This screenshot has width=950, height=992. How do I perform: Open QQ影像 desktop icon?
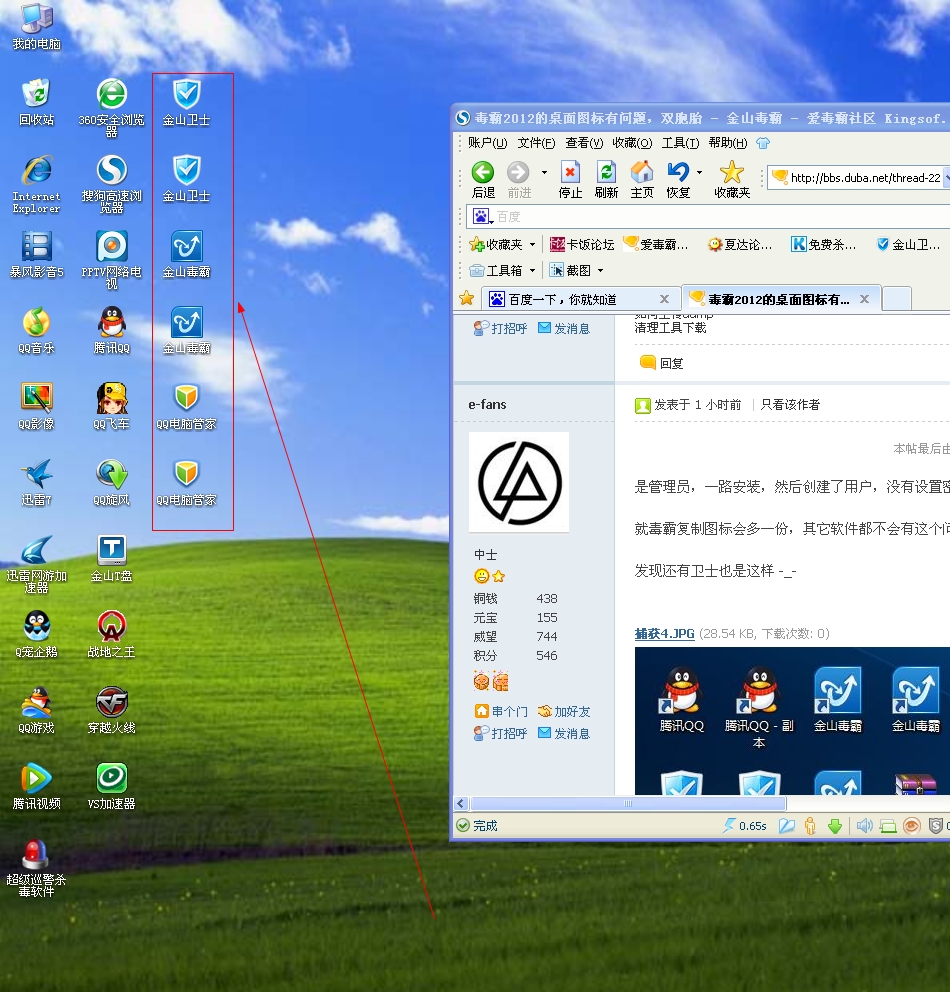pyautogui.click(x=37, y=406)
